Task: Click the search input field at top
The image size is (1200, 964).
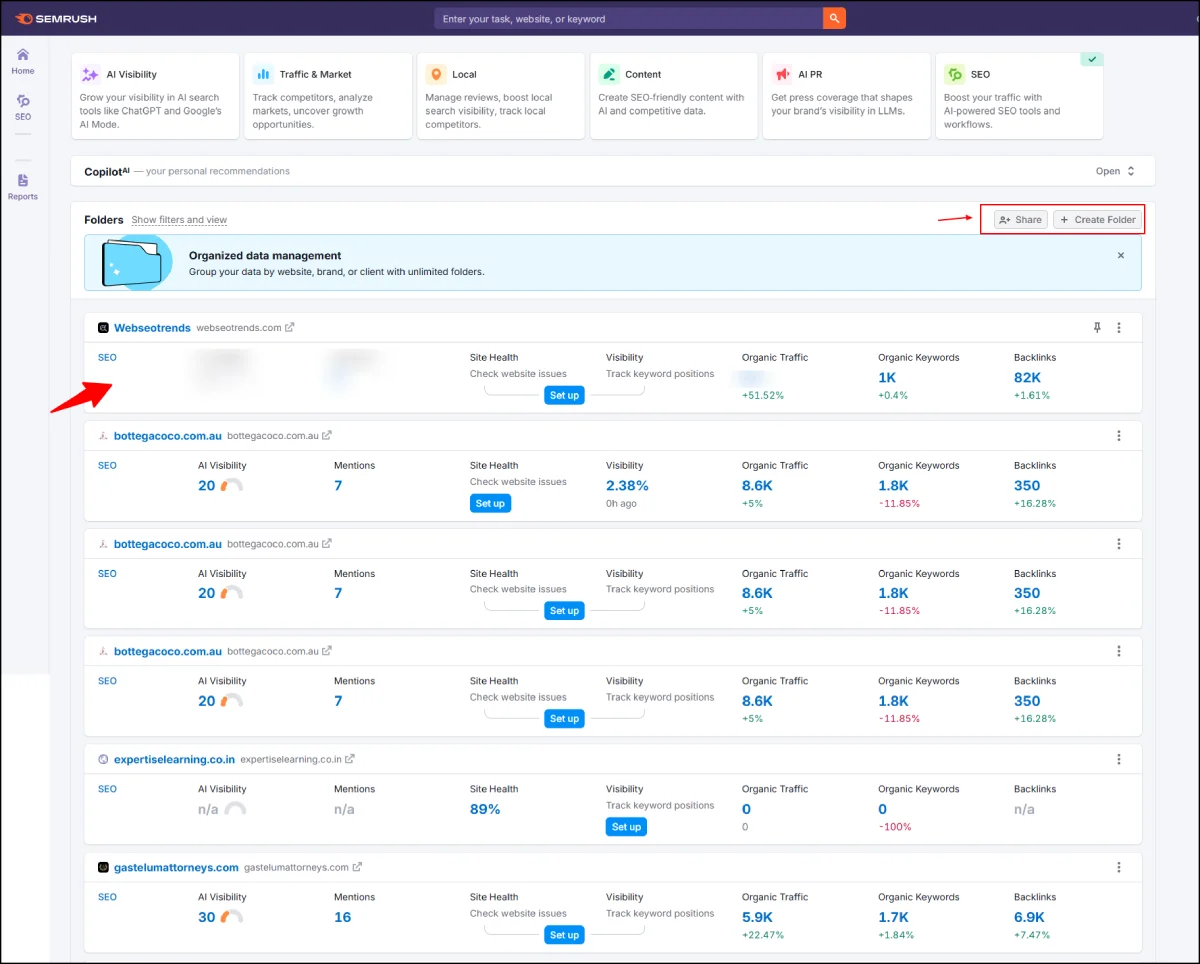Action: (x=620, y=18)
